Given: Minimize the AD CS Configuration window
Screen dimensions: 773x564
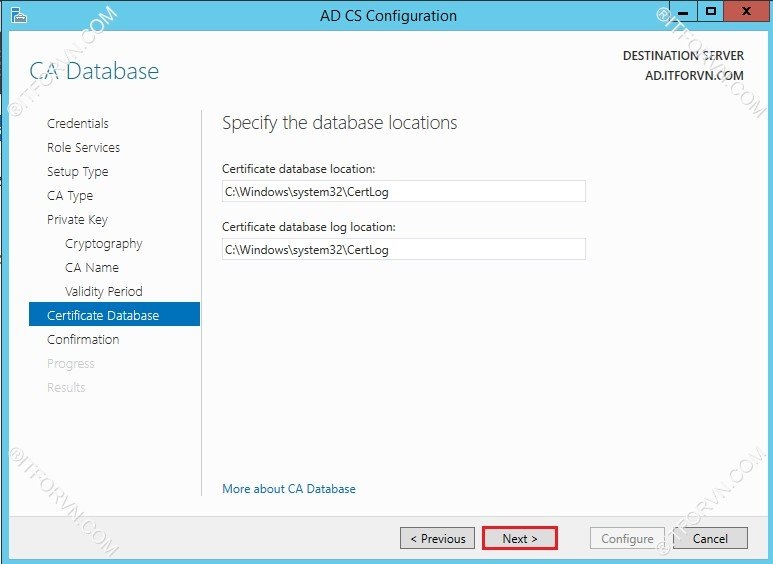Looking at the screenshot, I should coord(684,12).
